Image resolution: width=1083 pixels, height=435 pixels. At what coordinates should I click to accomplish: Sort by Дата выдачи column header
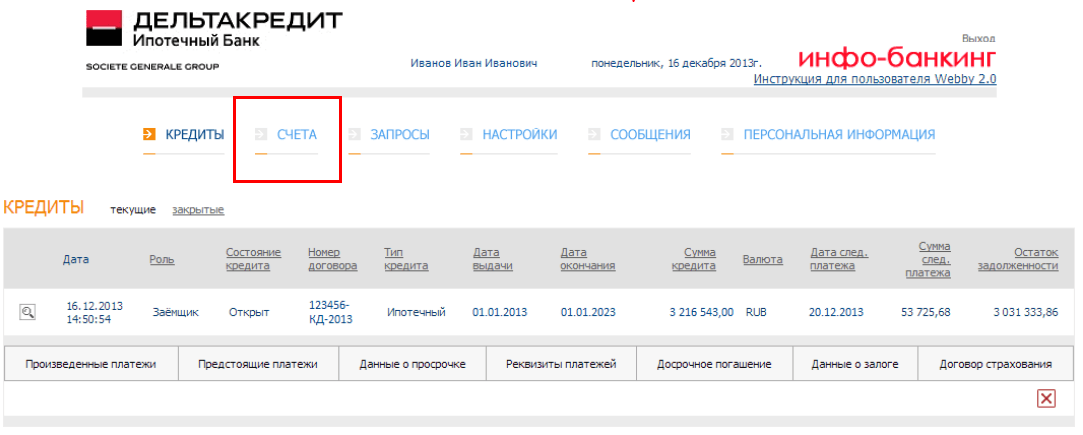click(492, 260)
